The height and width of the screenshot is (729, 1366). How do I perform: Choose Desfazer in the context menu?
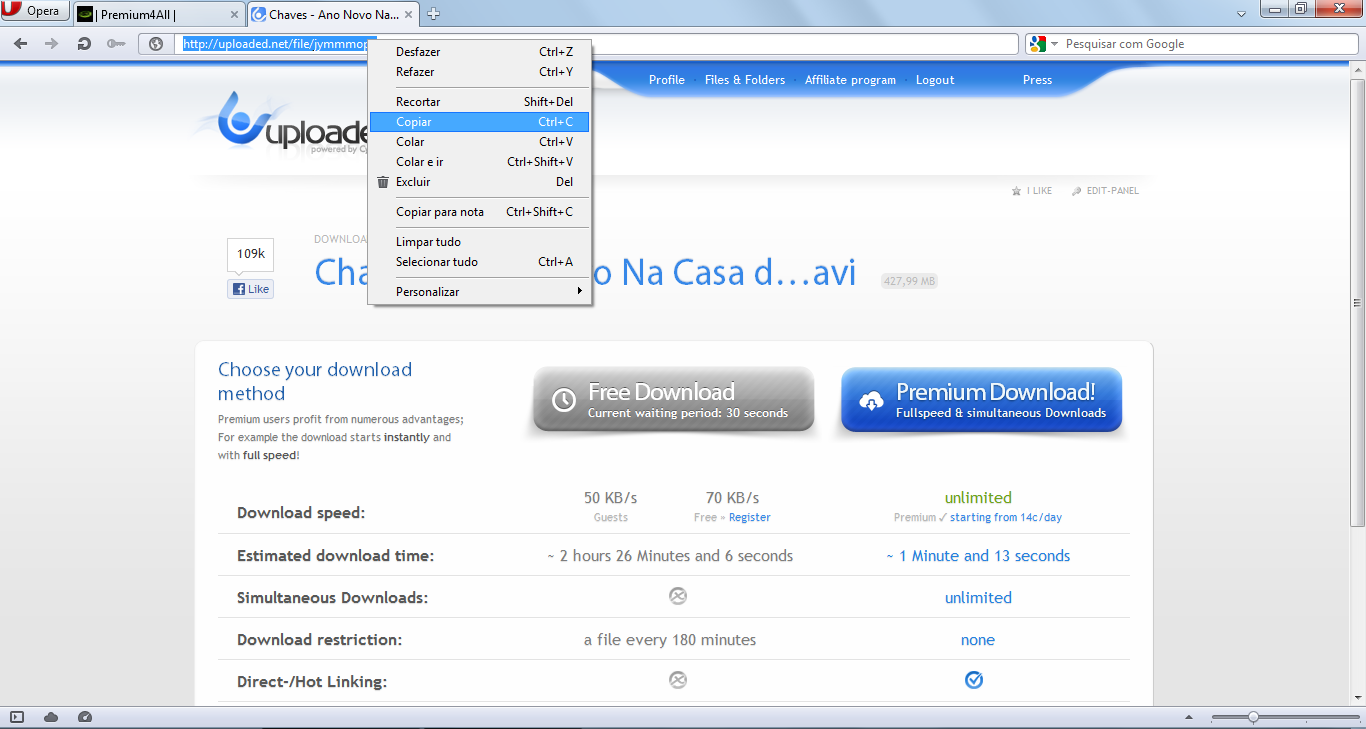480,52
